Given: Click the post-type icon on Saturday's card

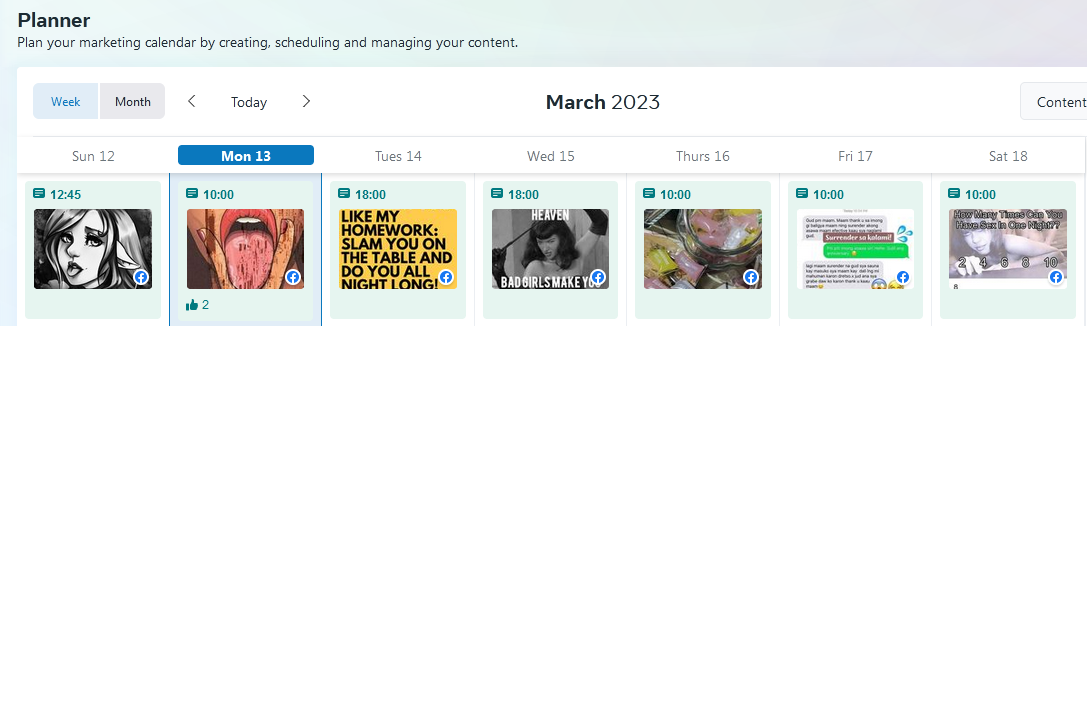Looking at the screenshot, I should pos(954,193).
